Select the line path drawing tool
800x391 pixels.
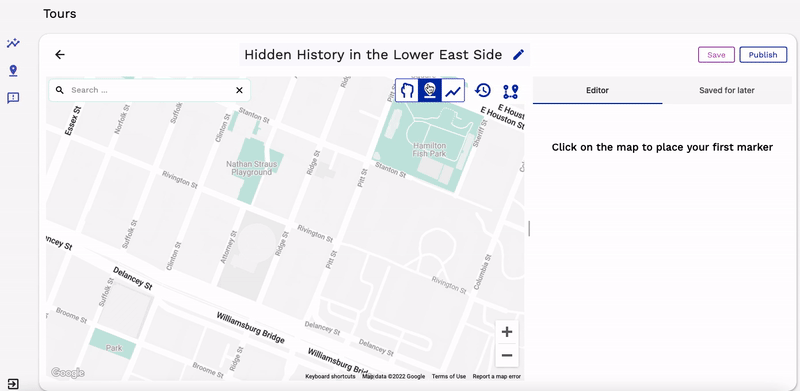point(453,90)
